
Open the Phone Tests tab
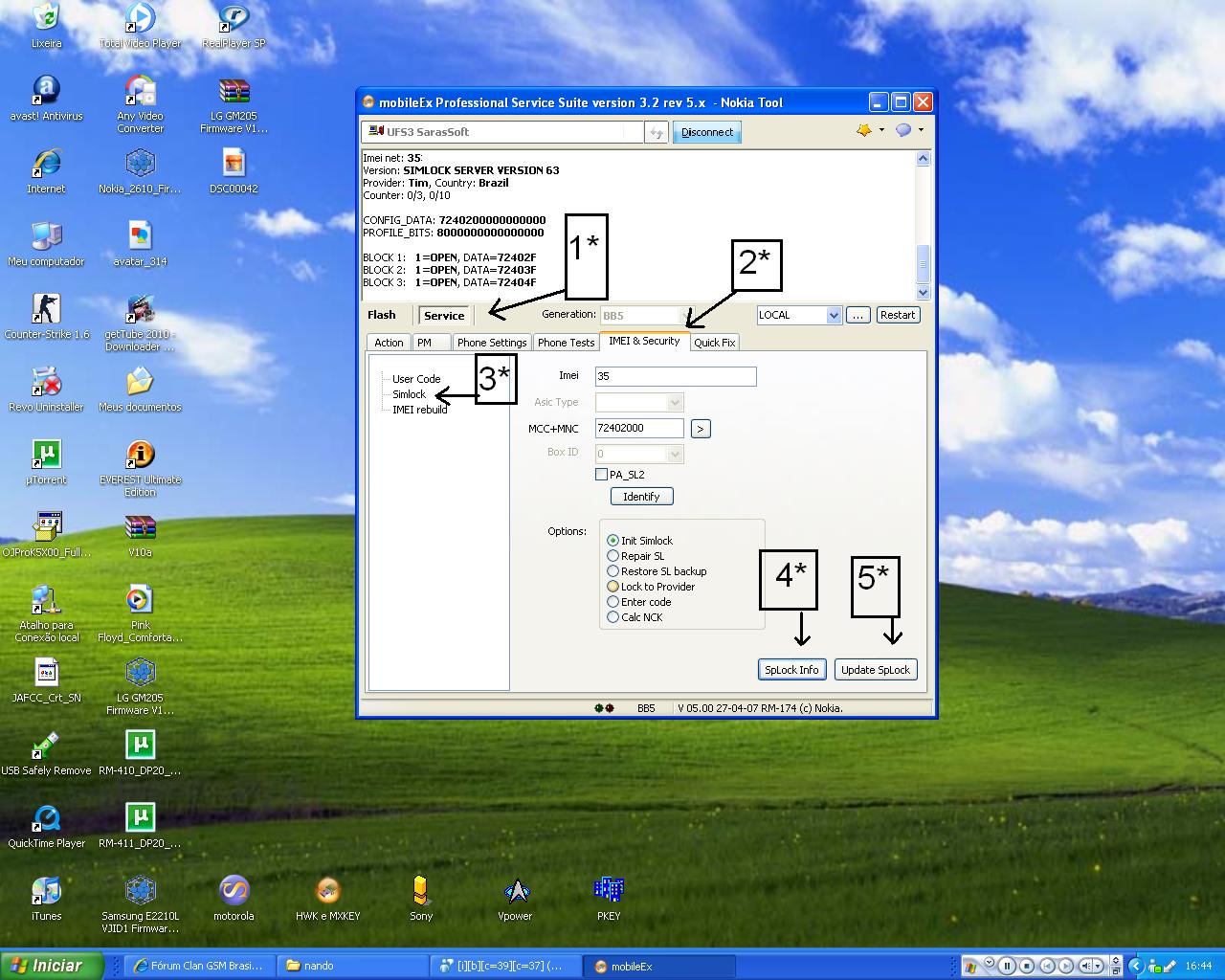(566, 343)
